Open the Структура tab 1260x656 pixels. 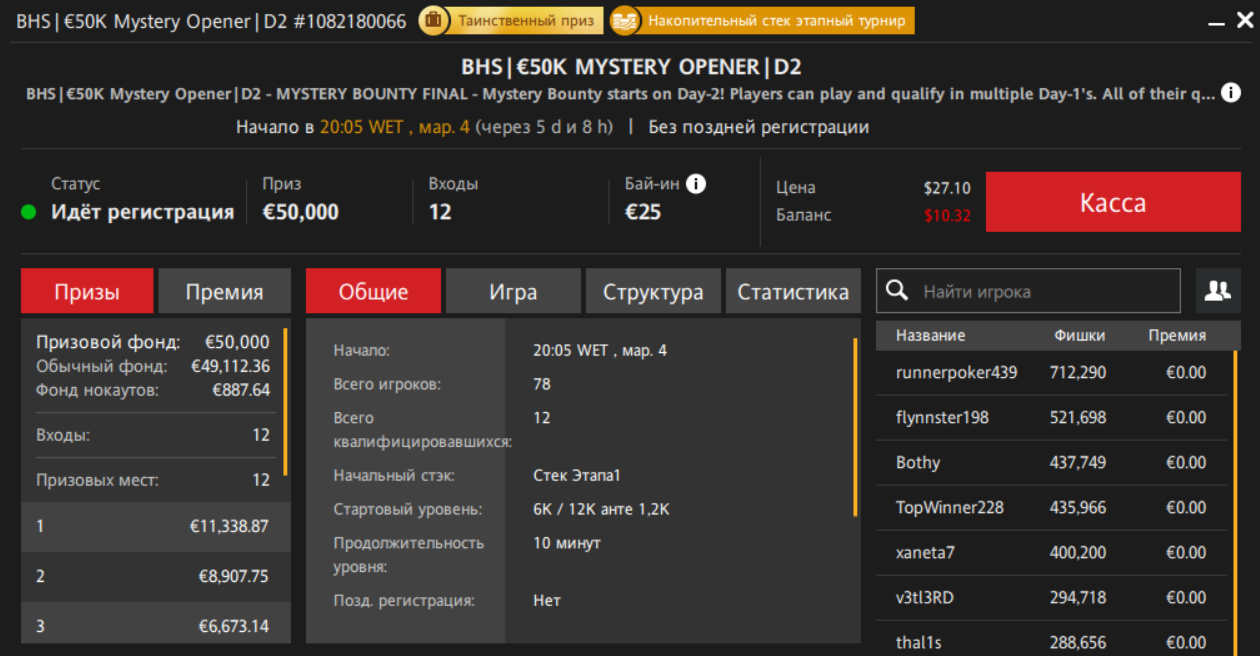[x=653, y=292]
